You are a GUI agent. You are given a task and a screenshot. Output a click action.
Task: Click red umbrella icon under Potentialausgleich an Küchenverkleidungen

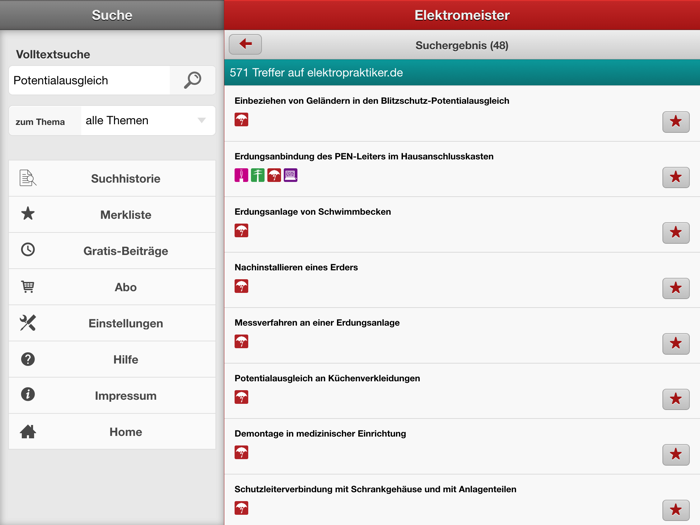tap(241, 397)
